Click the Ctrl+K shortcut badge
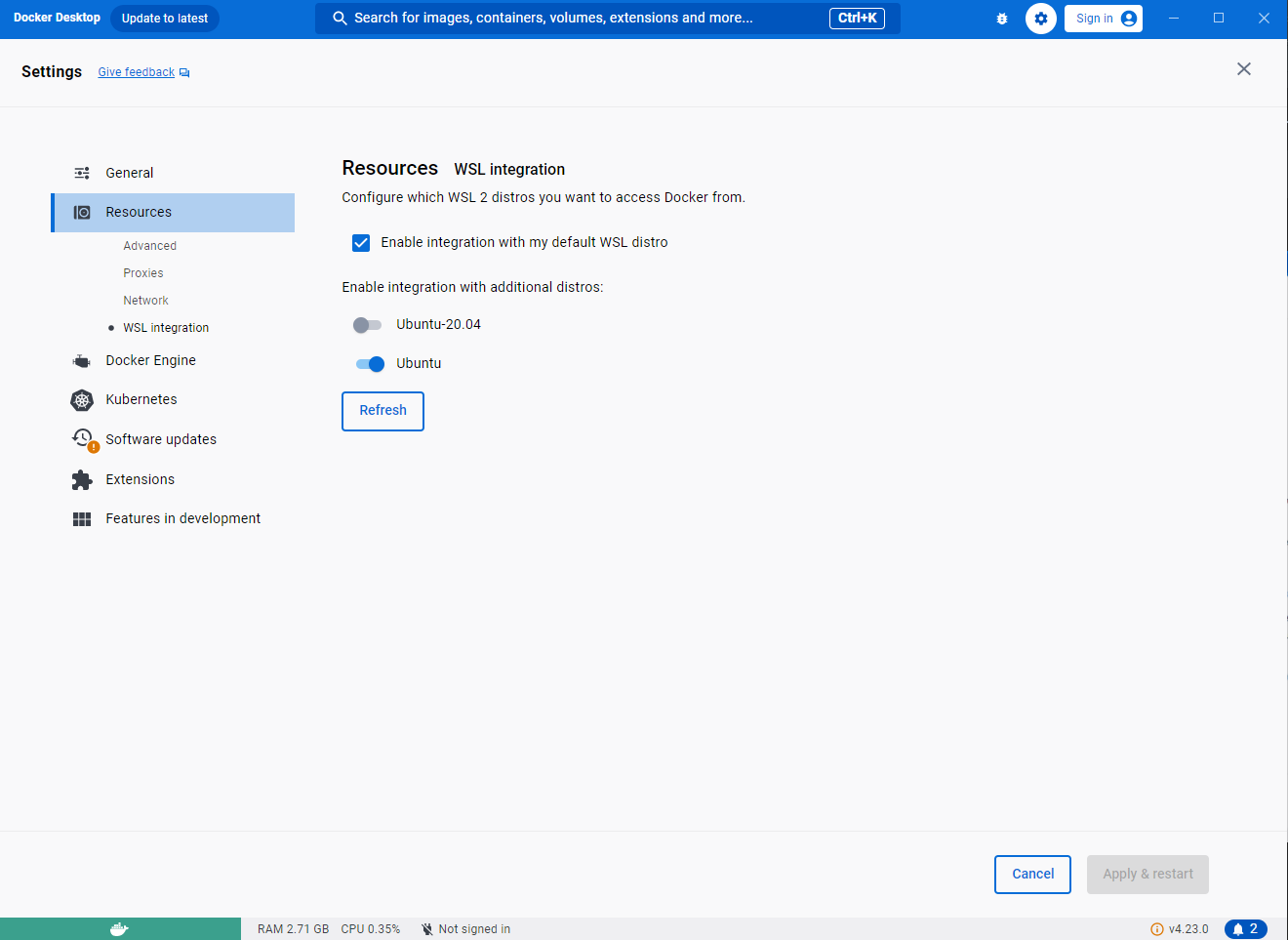 857,19
